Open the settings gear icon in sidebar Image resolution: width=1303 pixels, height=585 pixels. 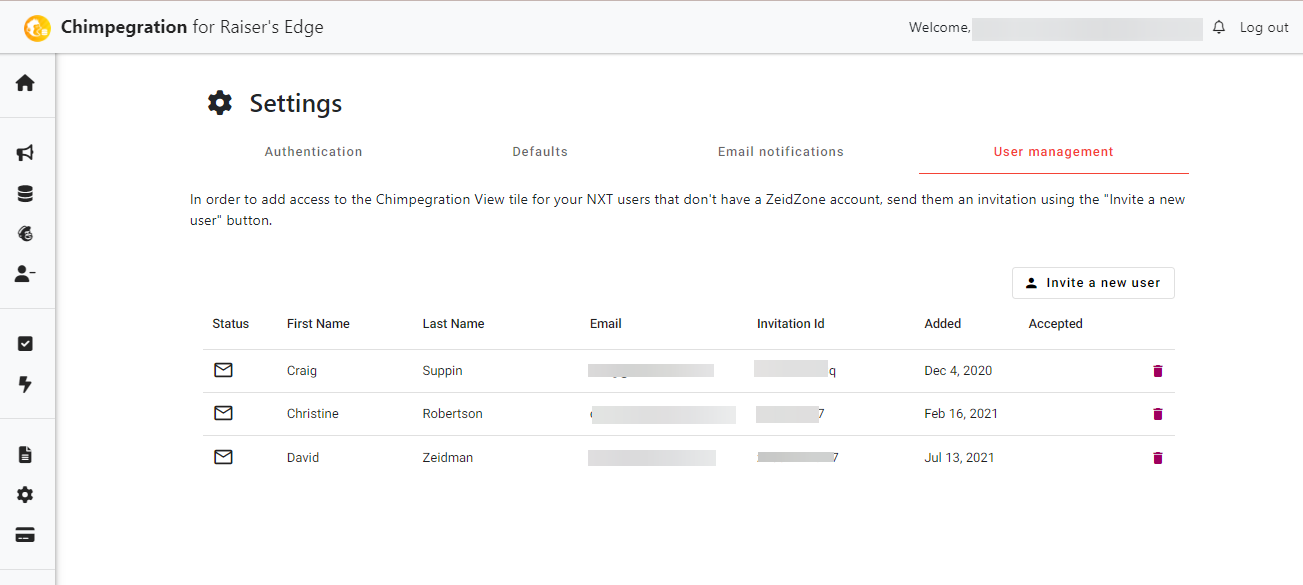[25, 495]
